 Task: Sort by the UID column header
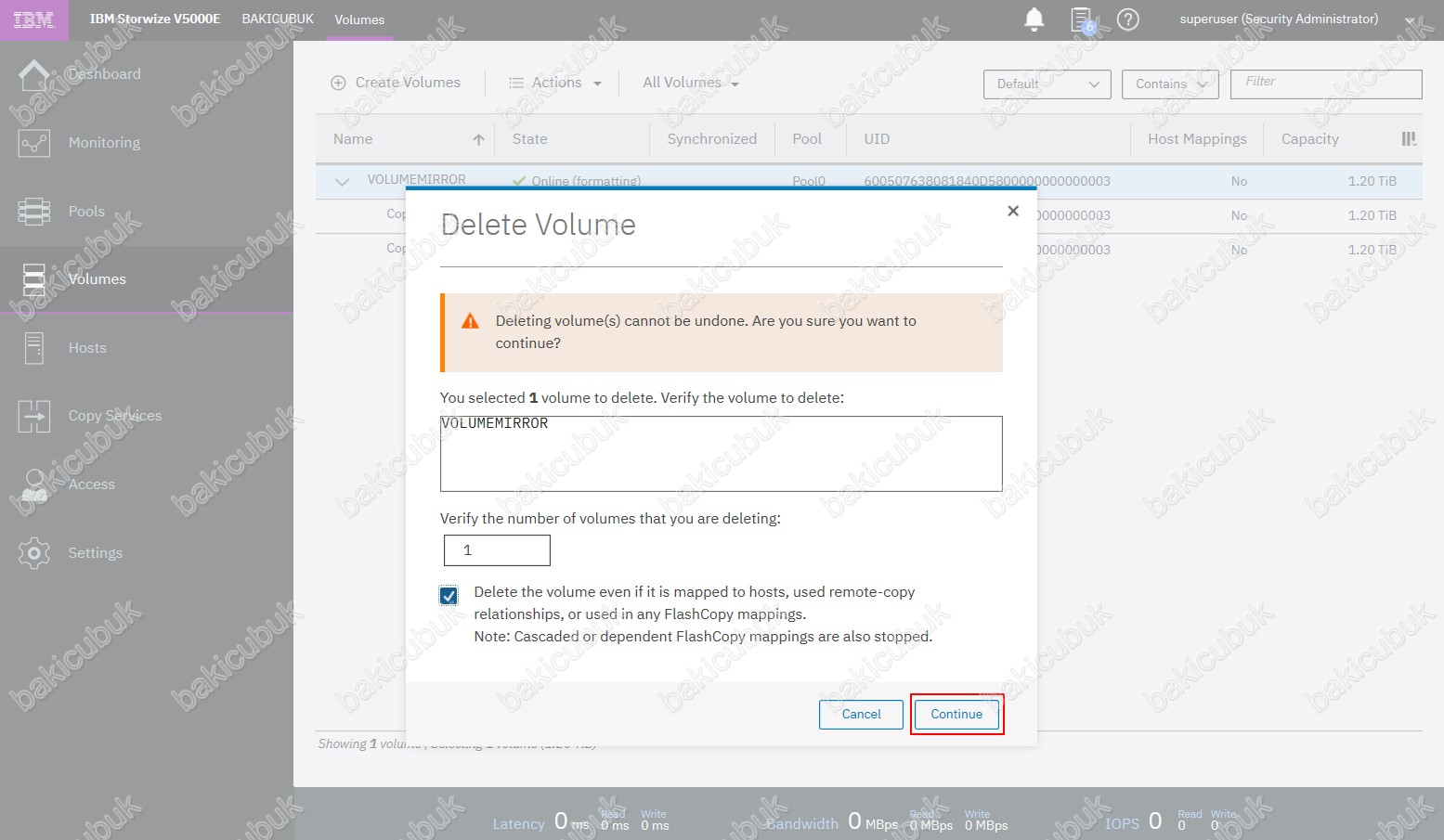click(x=877, y=139)
